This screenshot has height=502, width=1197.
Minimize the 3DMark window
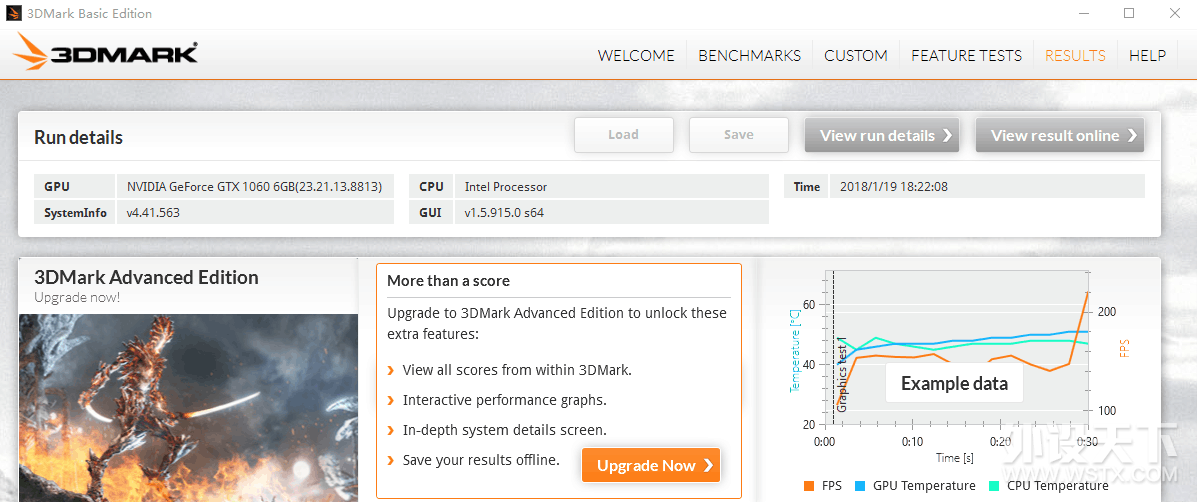[1083, 13]
